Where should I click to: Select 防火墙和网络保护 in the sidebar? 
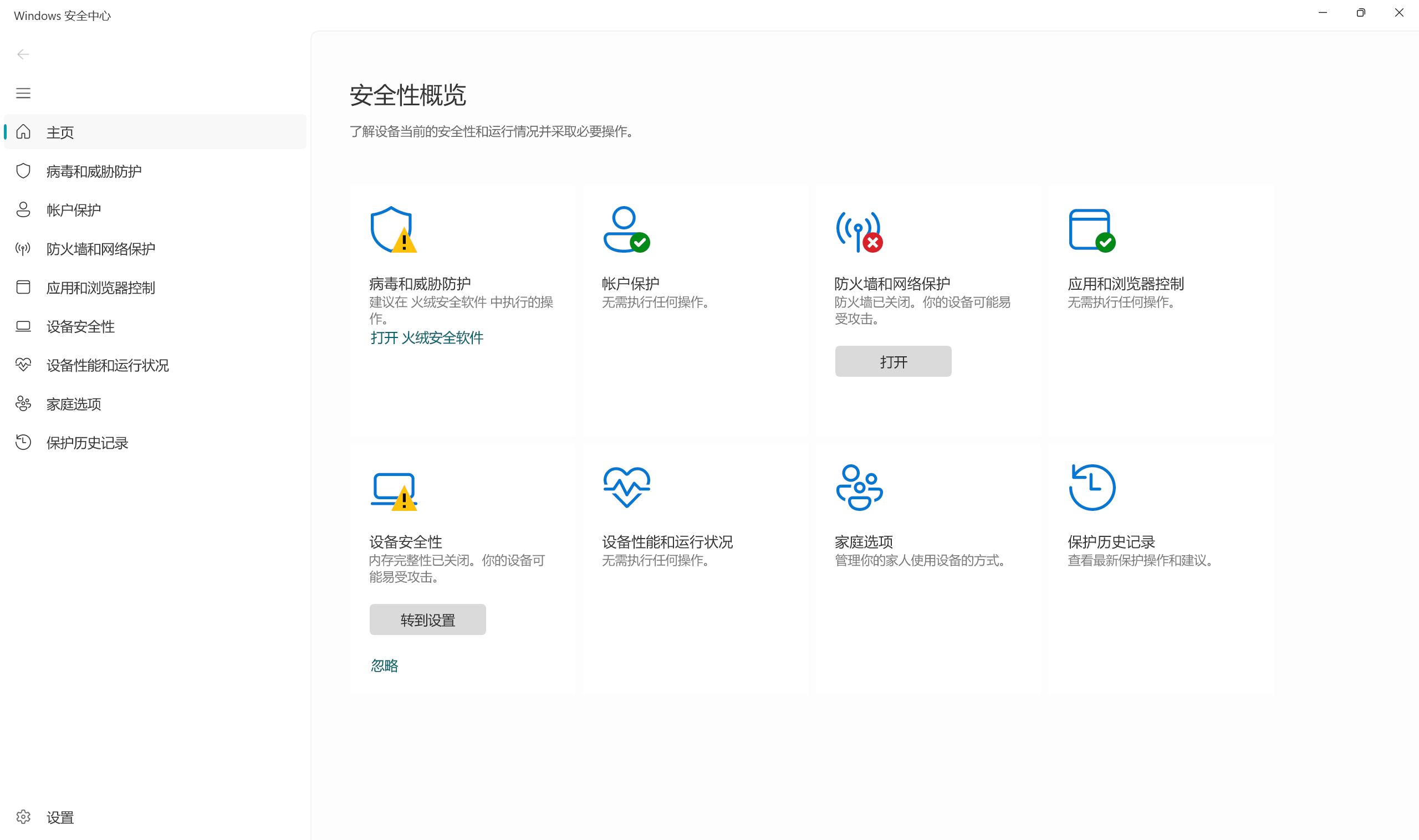[x=101, y=248]
